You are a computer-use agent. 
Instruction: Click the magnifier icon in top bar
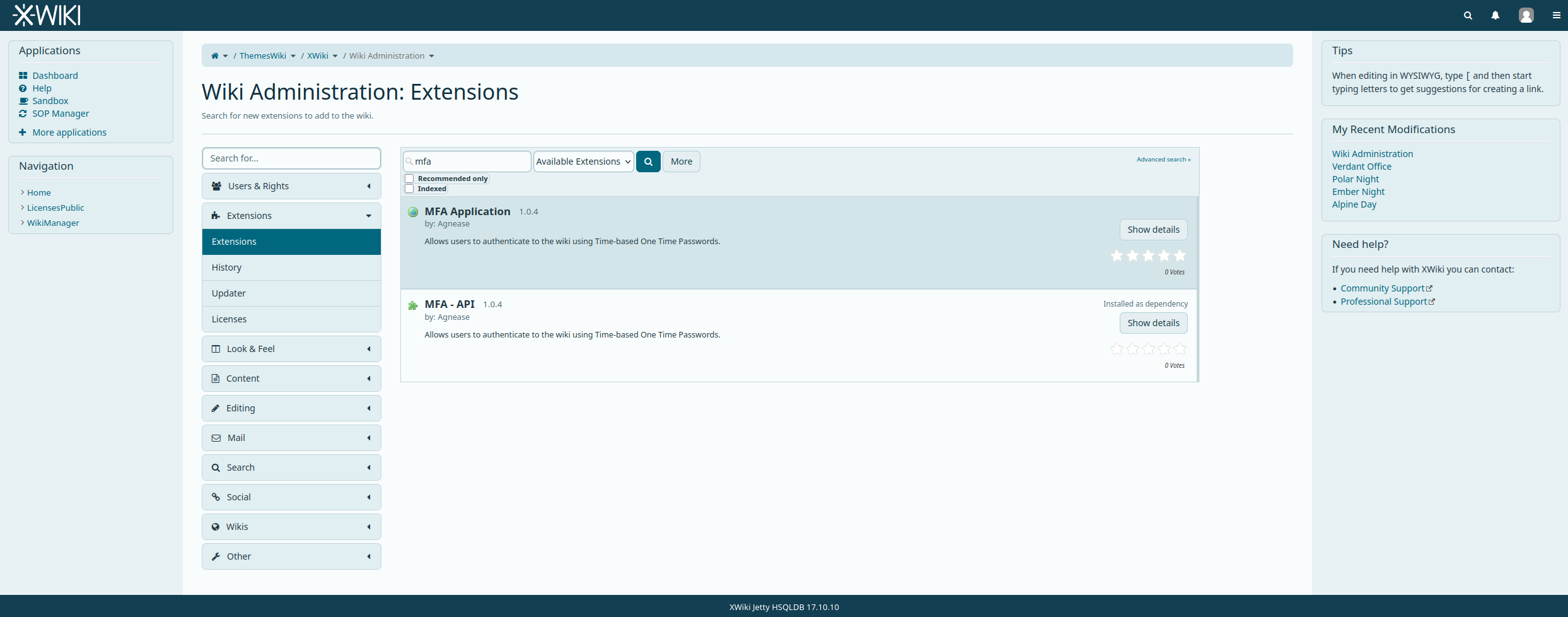[1468, 15]
